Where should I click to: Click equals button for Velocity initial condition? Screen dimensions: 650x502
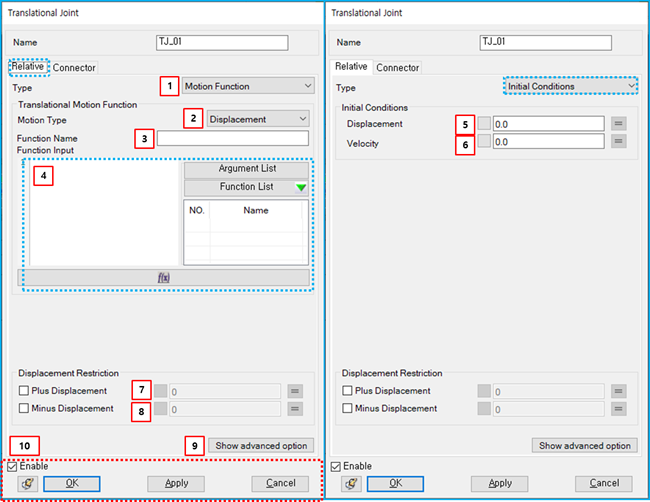[618, 141]
